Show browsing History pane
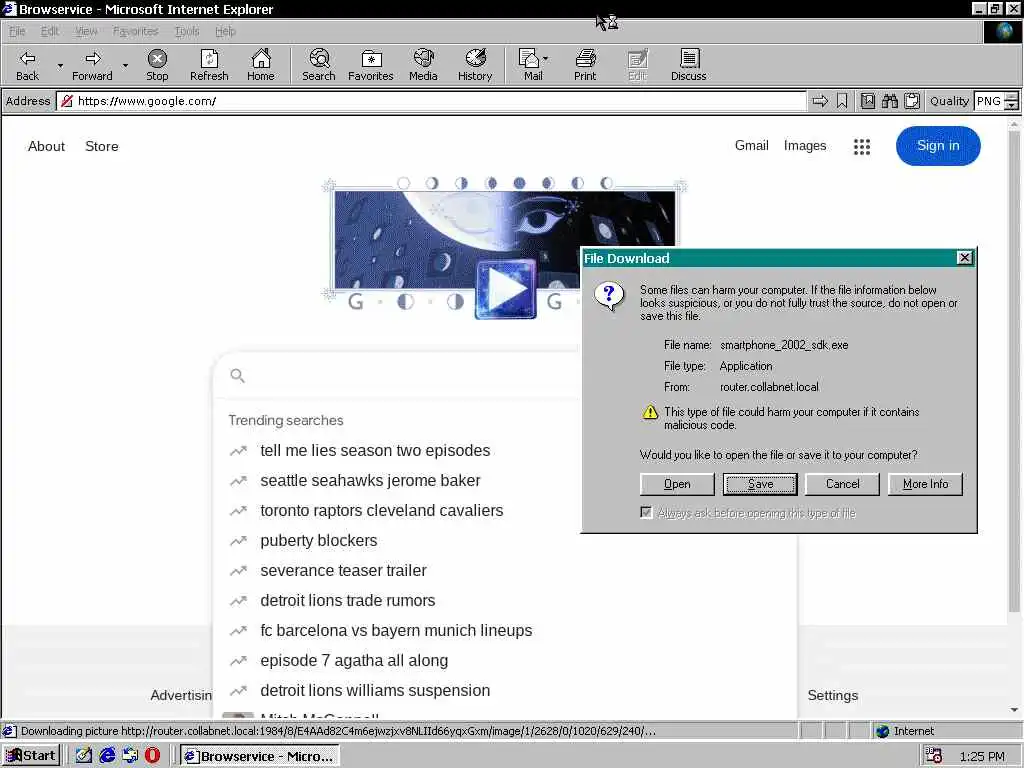1024x768 pixels. pos(475,65)
